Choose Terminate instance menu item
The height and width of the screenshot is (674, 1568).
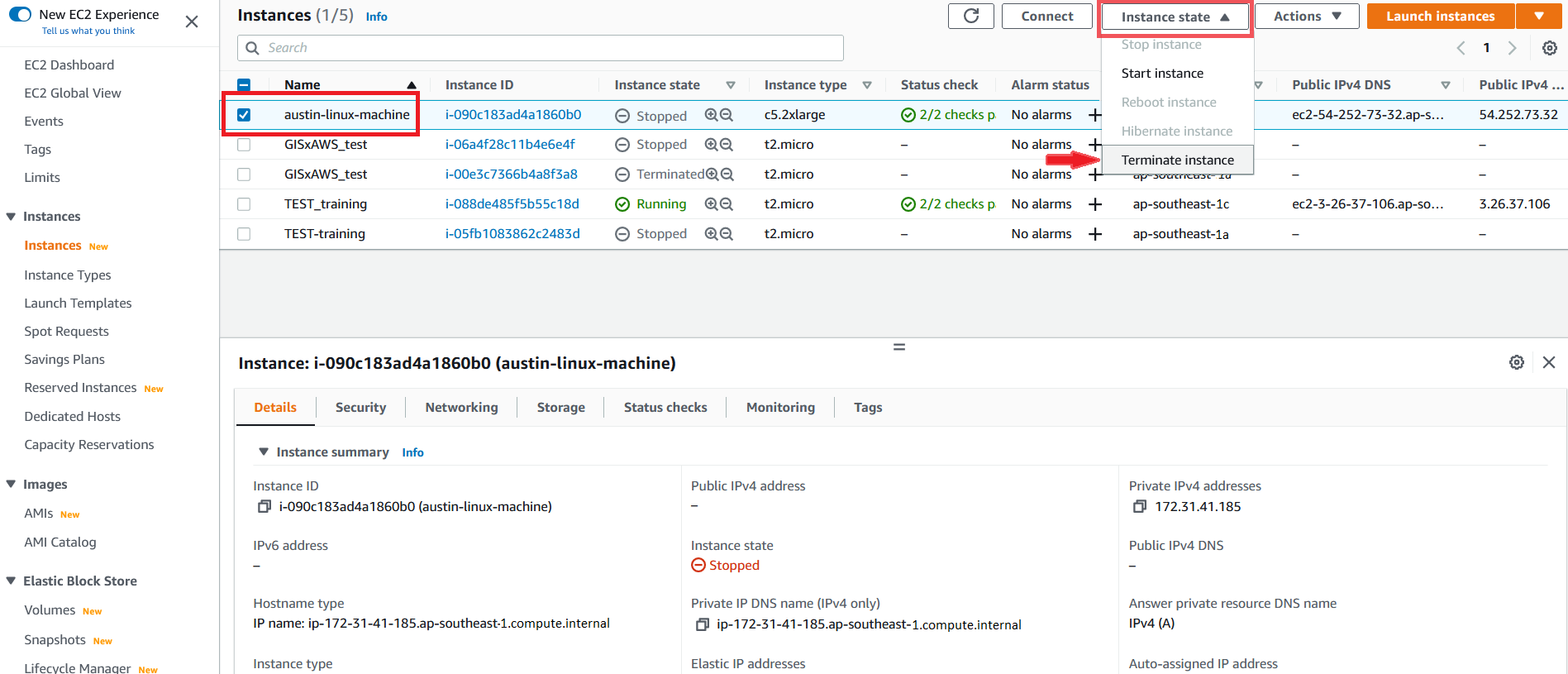tap(1178, 160)
